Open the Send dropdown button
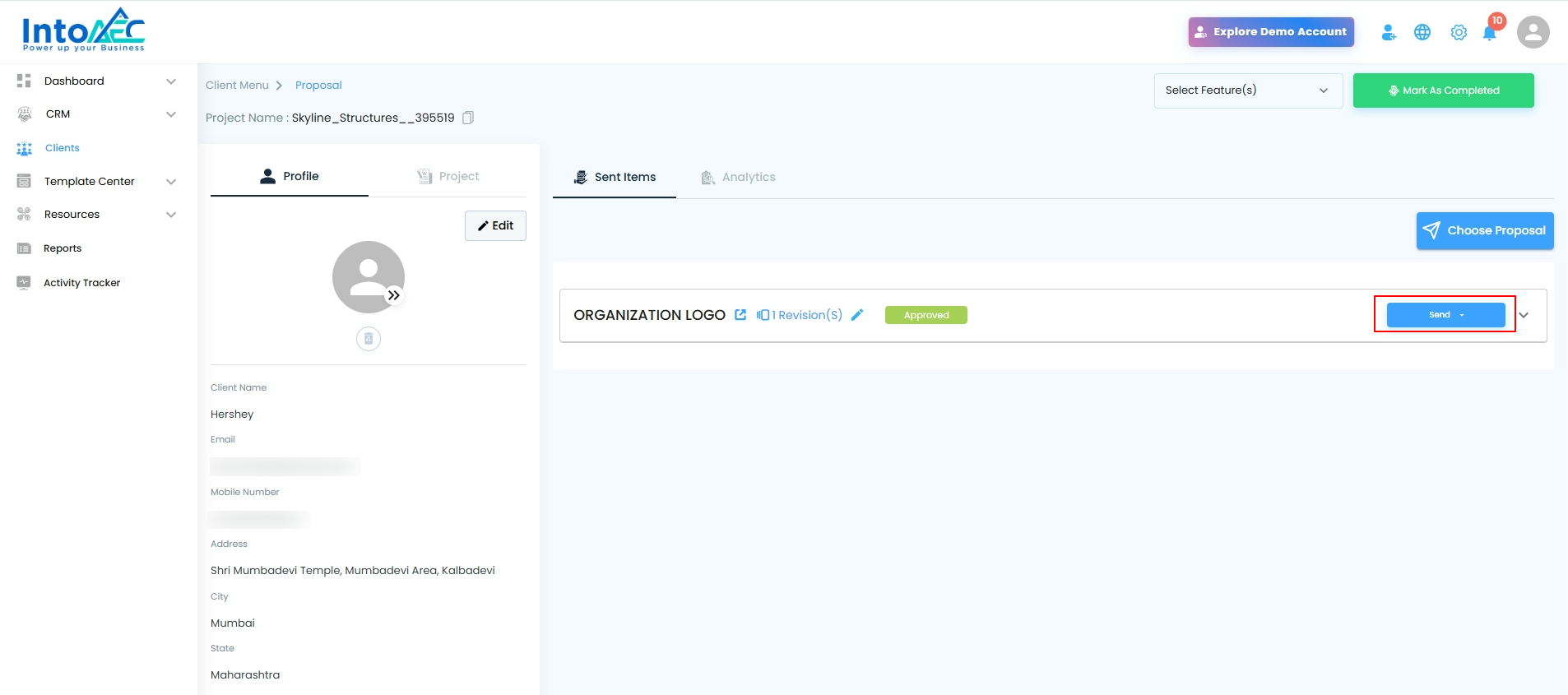Image resolution: width=1568 pixels, height=695 pixels. (x=1445, y=315)
